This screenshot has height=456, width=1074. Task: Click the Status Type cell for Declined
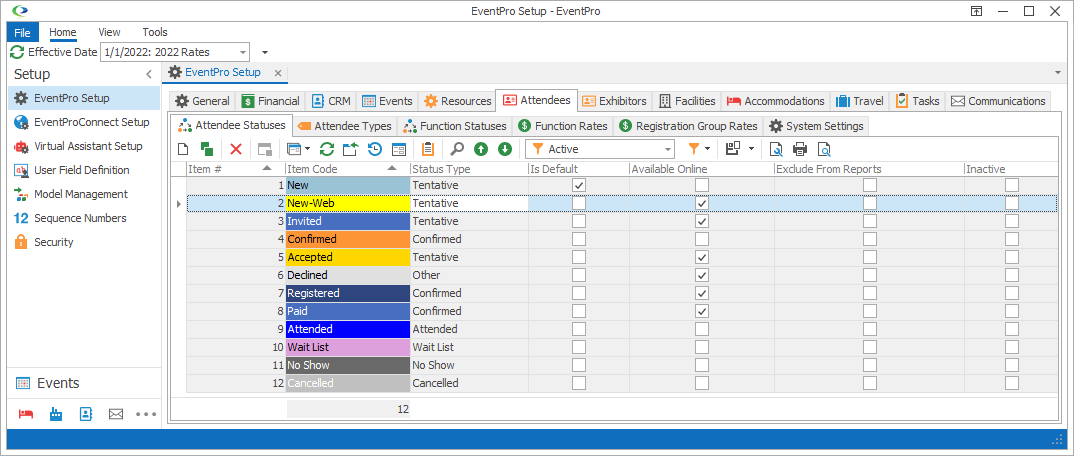click(469, 275)
